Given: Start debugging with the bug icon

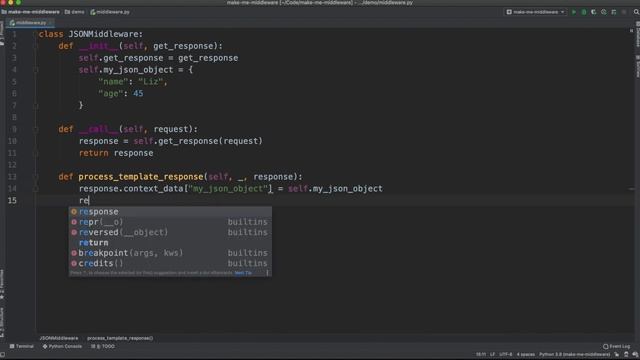Looking at the screenshot, I should (x=584, y=12).
